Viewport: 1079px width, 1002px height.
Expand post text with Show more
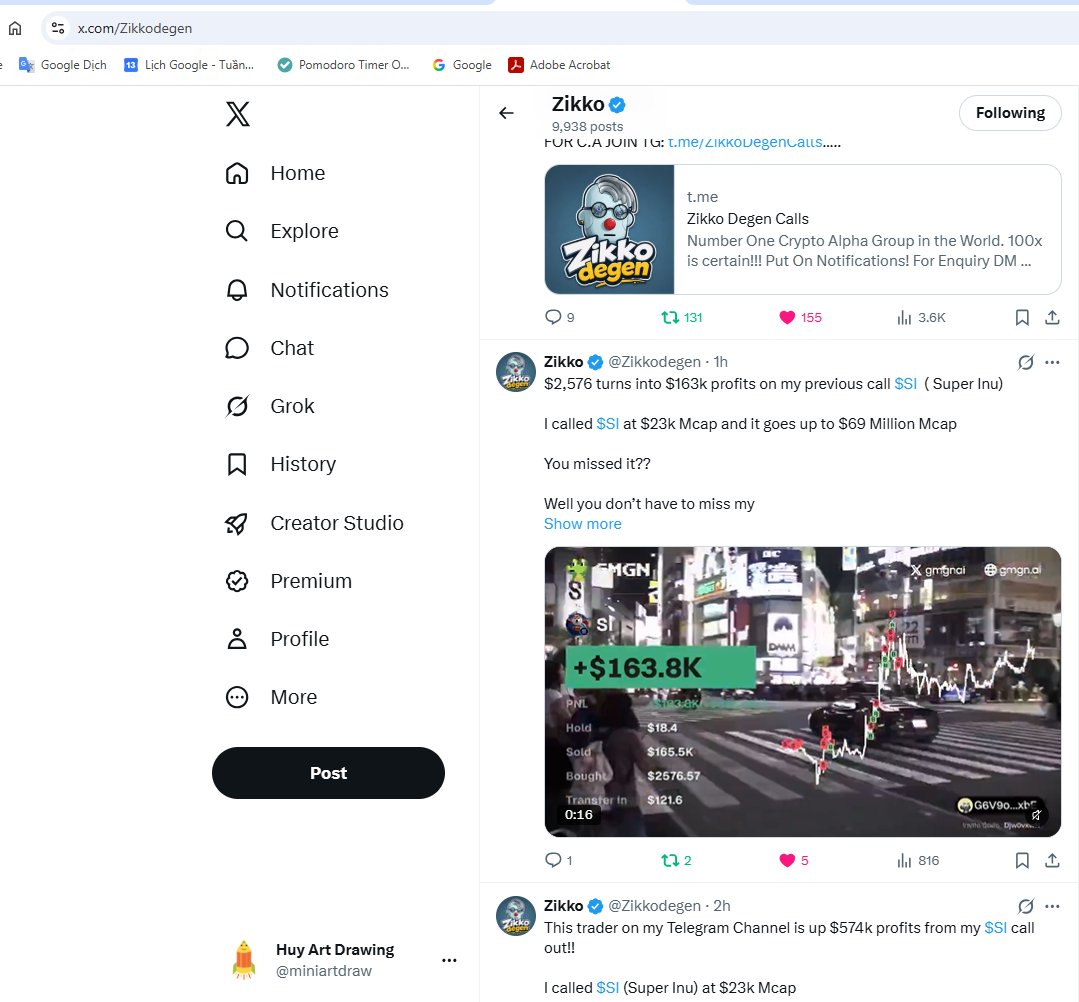tap(582, 524)
